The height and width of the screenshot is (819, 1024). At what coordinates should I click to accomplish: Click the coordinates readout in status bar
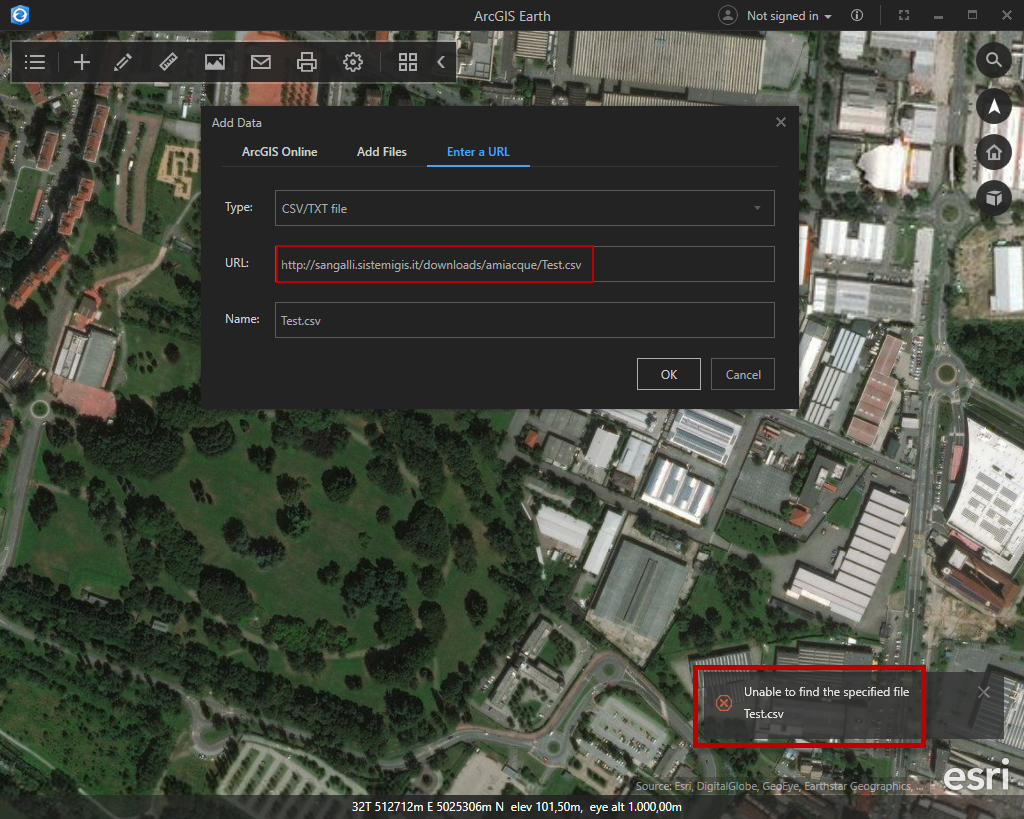(x=428, y=807)
